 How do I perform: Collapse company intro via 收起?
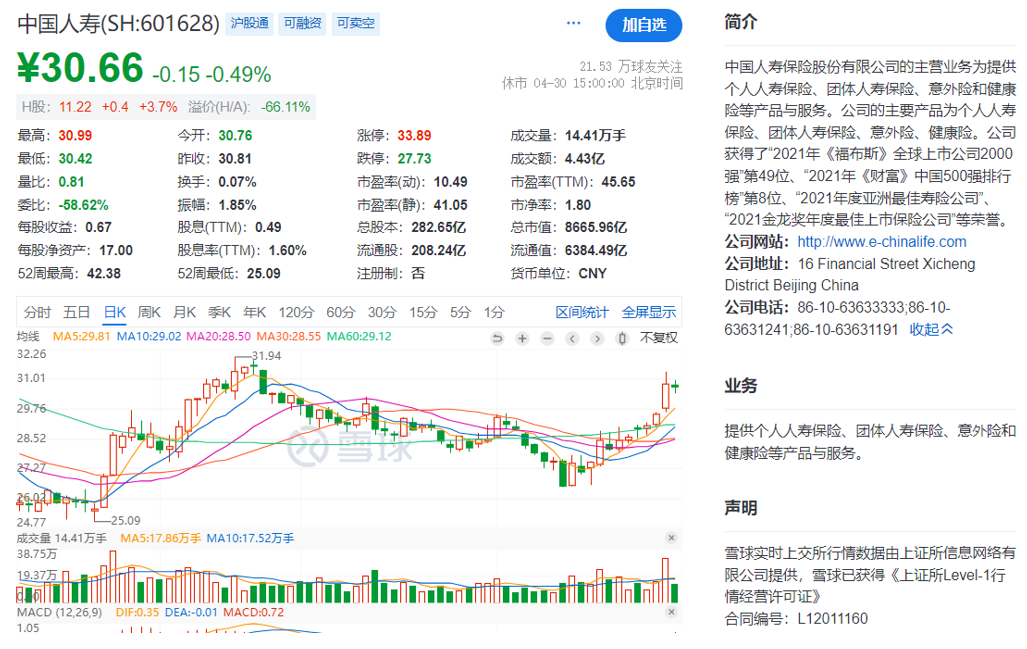(x=931, y=329)
